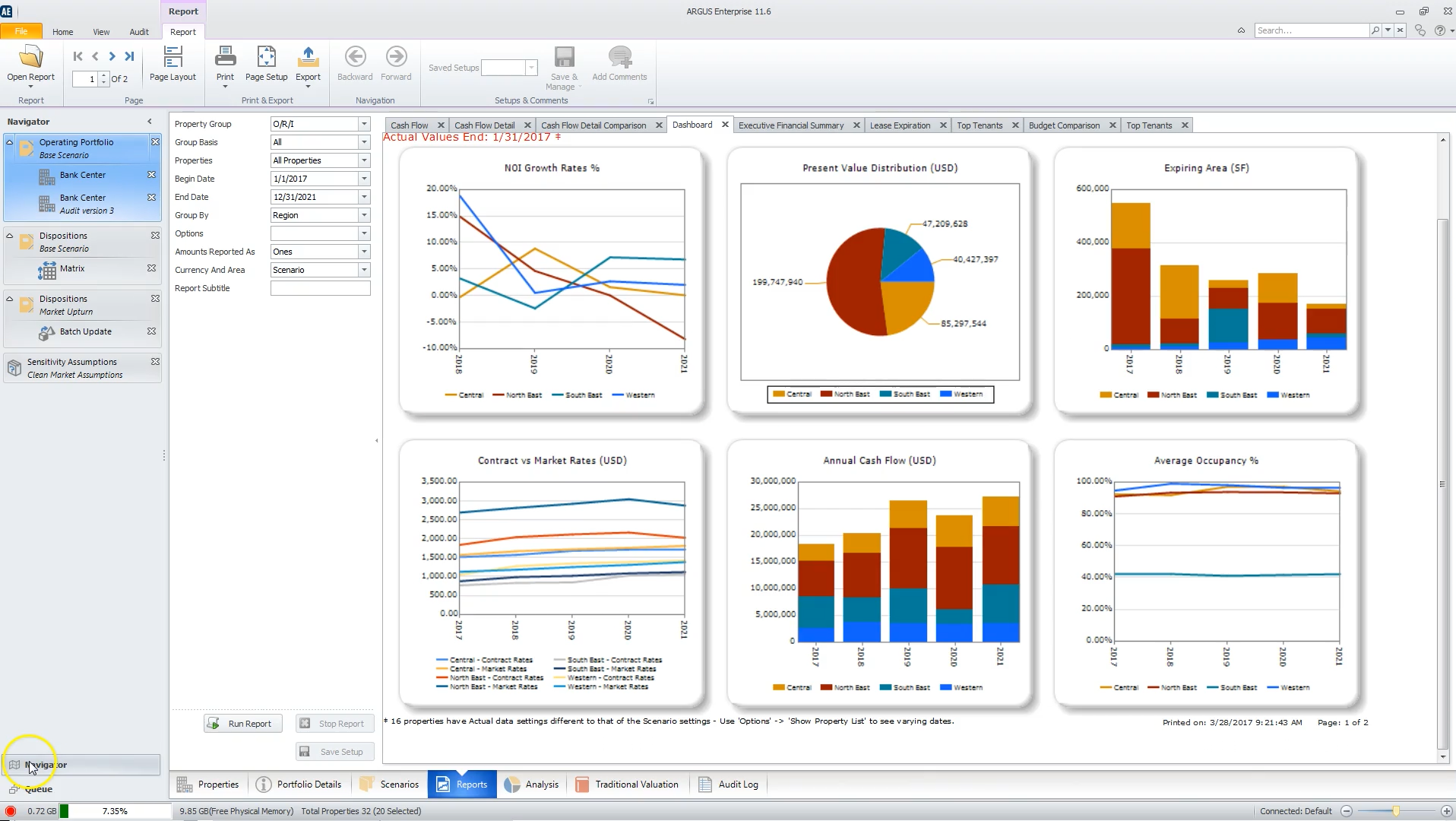Open the Matrix item under Dispositions
Viewport: 1456px width, 821px height.
(x=72, y=268)
